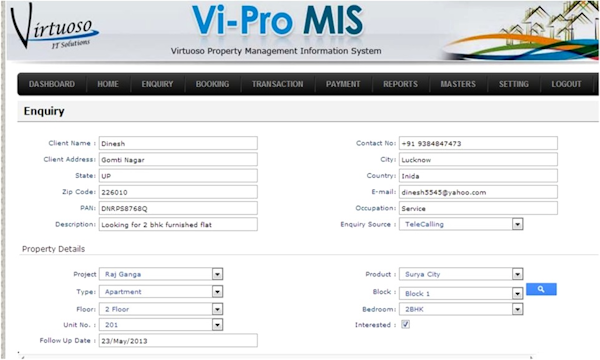This screenshot has height=360, width=600.
Task: Open the DASHBOARD menu item
Action: pyautogui.click(x=52, y=84)
